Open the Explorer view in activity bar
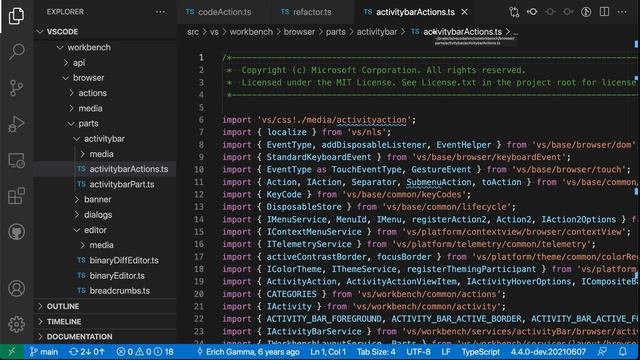This screenshot has height=360, width=640. click(x=16, y=16)
